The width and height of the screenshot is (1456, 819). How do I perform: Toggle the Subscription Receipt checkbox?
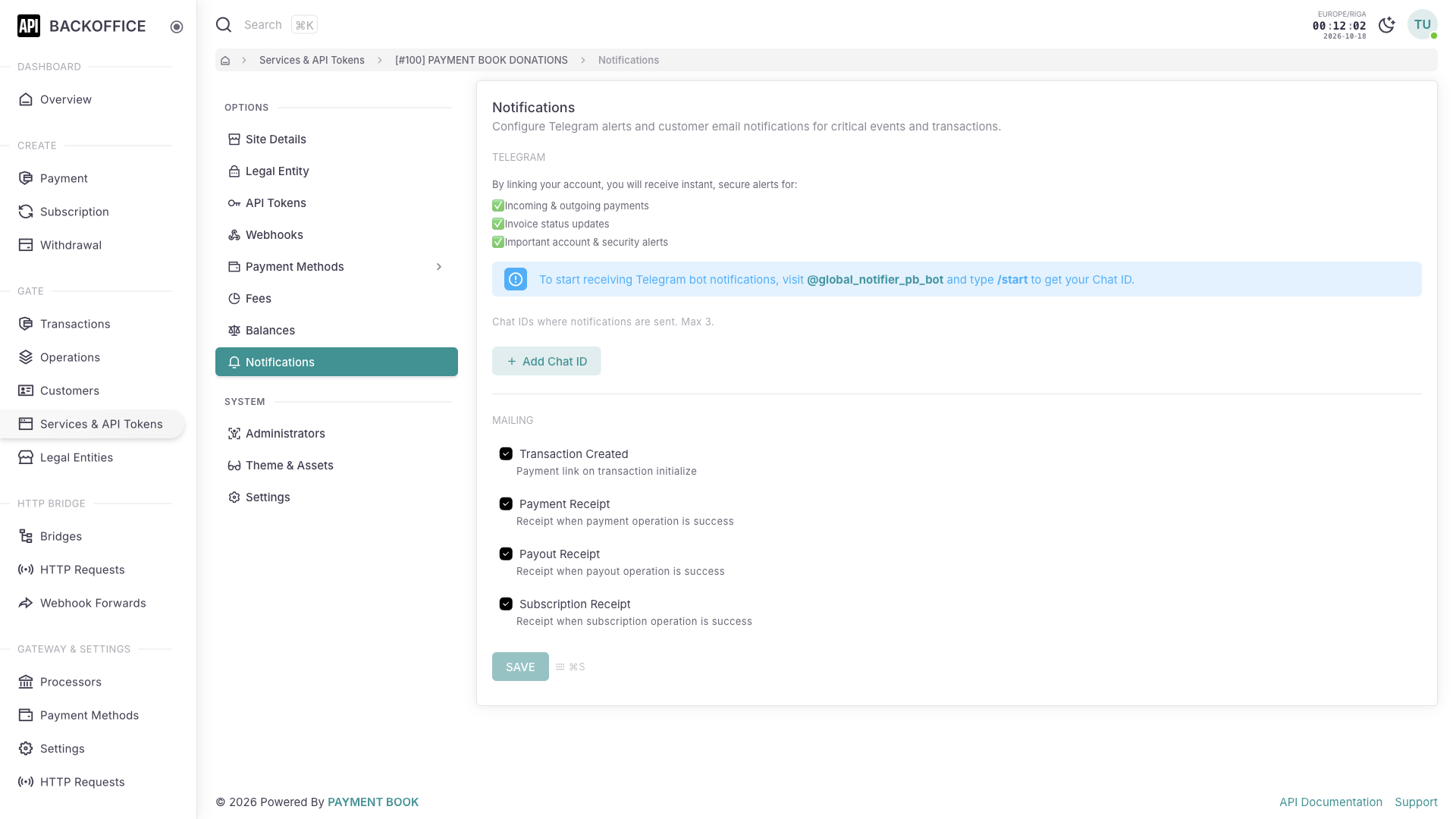(x=506, y=604)
